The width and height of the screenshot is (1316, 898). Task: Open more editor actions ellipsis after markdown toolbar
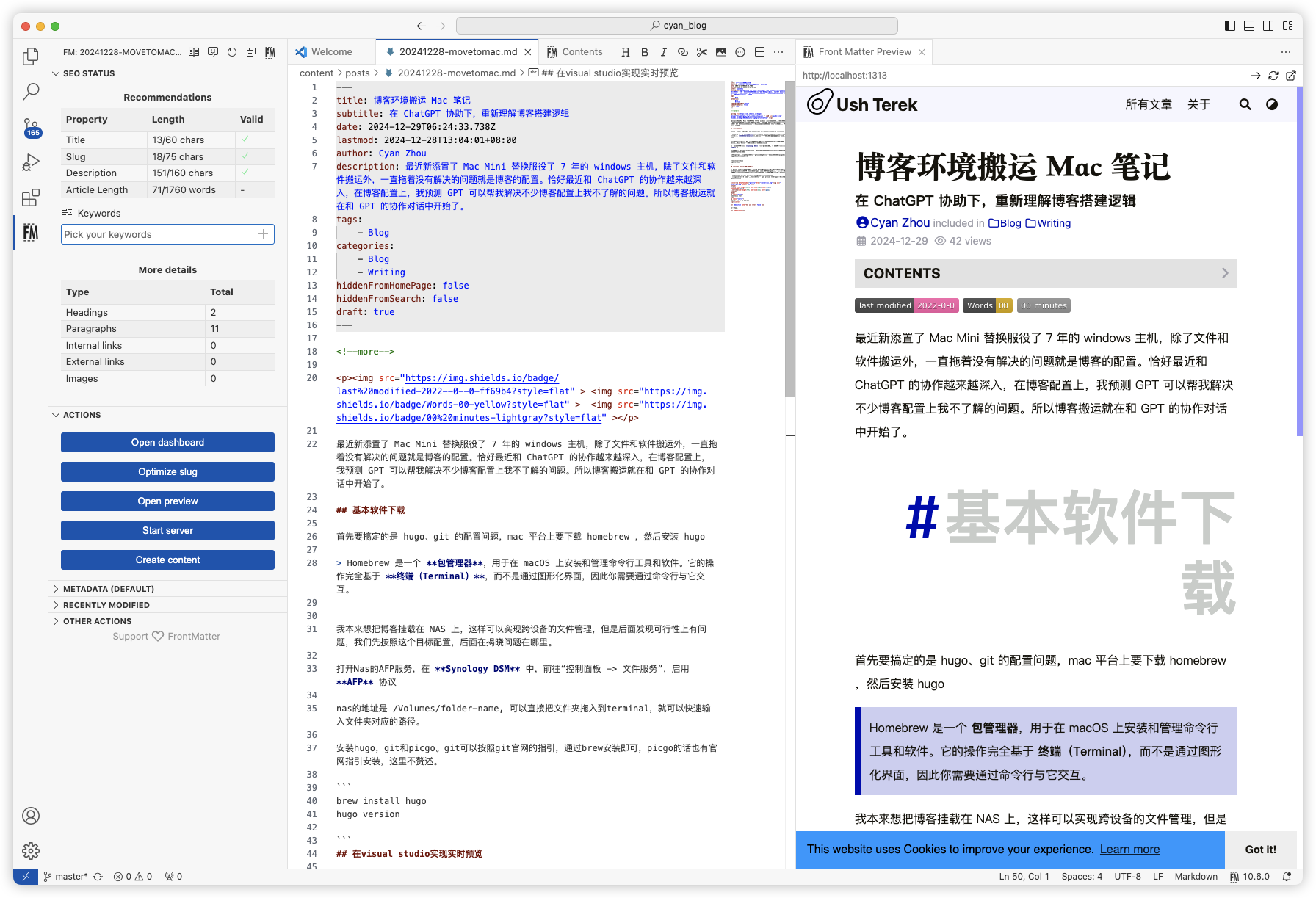778,52
